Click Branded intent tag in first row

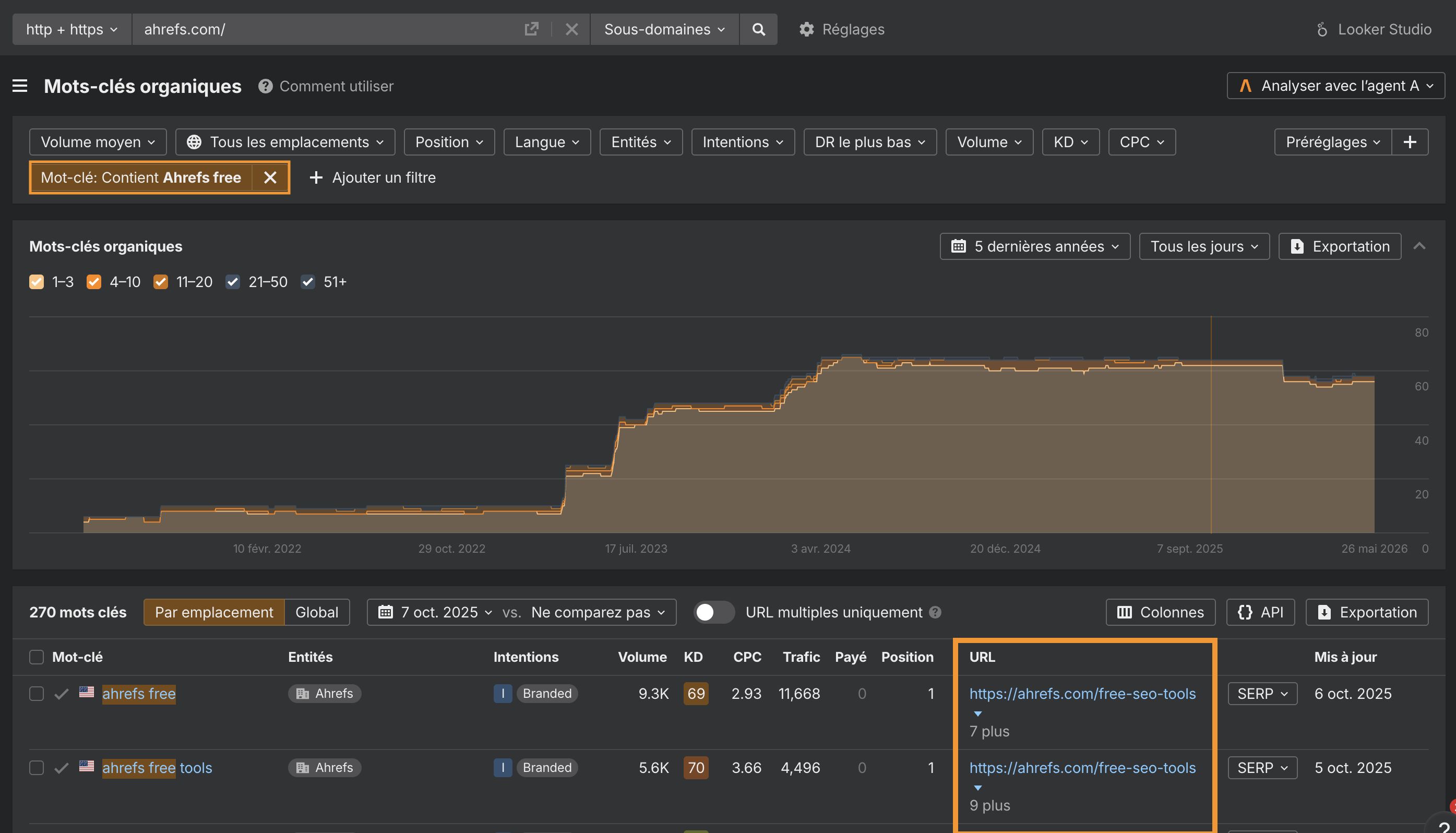(x=547, y=694)
